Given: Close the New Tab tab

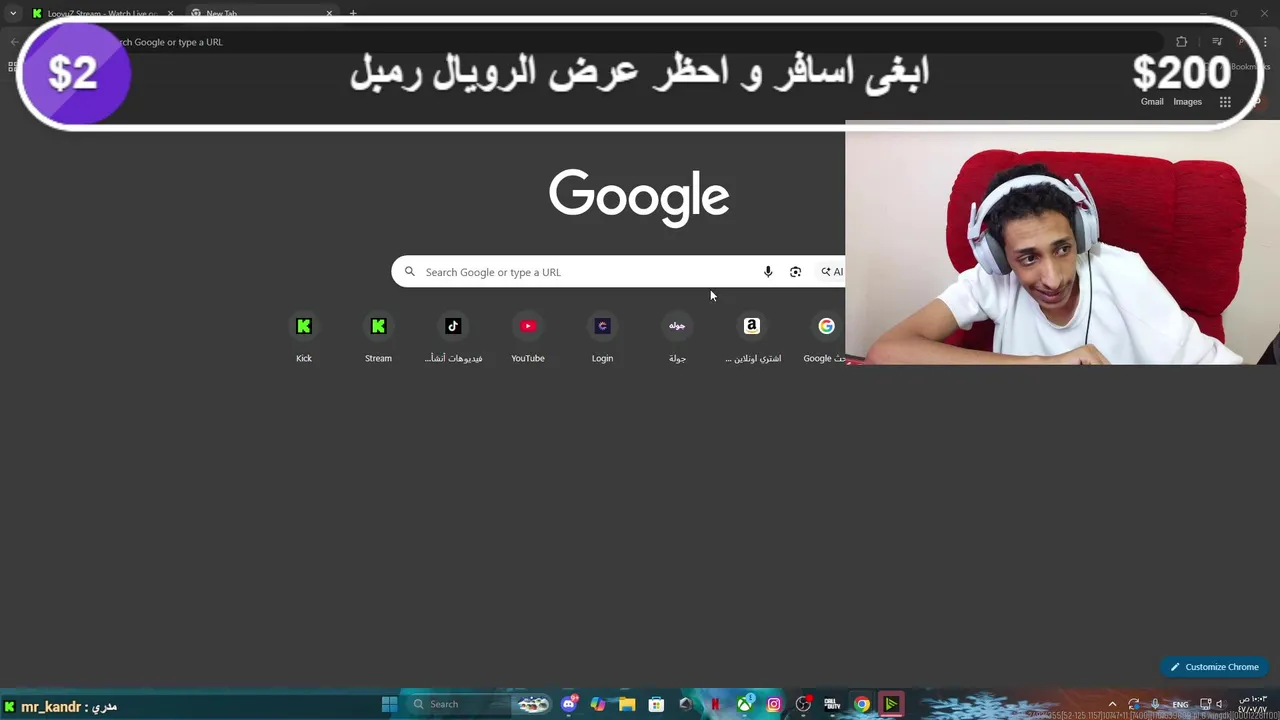Looking at the screenshot, I should tap(329, 14).
